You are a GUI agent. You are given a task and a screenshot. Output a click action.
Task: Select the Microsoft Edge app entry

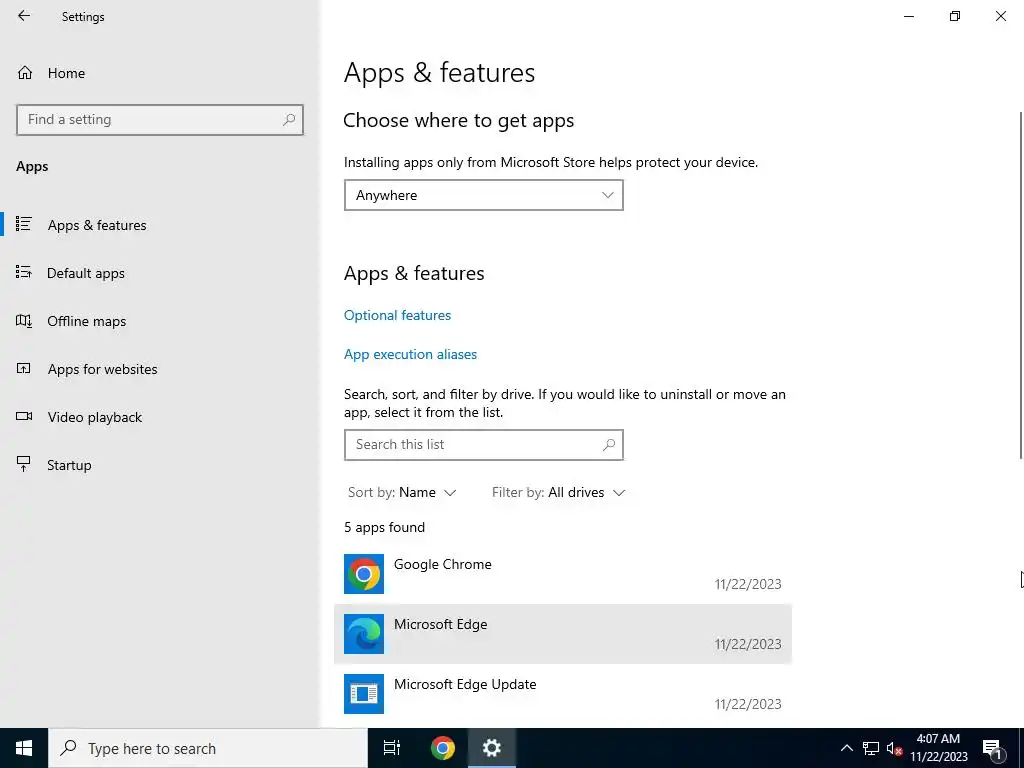(563, 634)
